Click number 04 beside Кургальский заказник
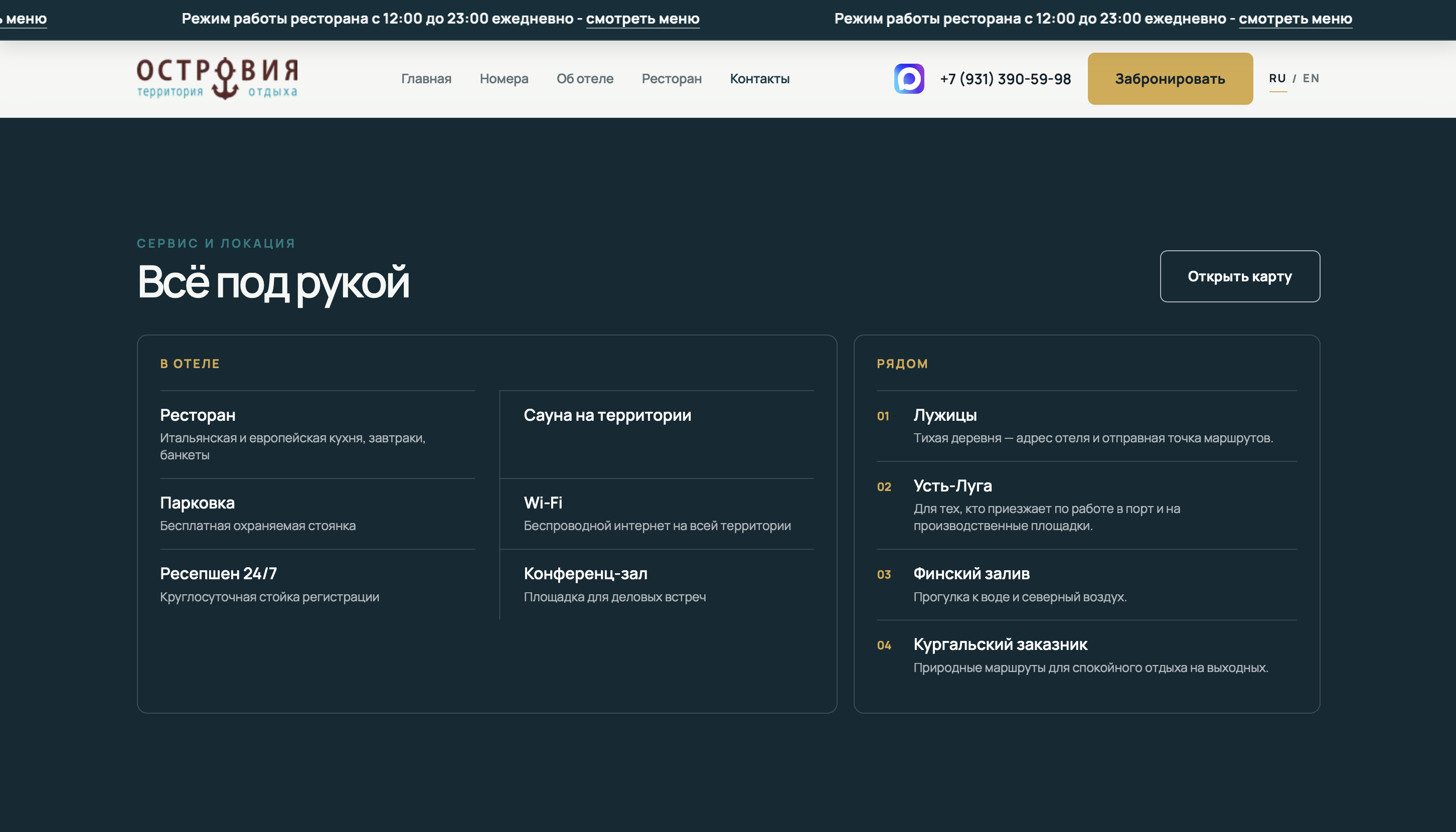 point(884,646)
